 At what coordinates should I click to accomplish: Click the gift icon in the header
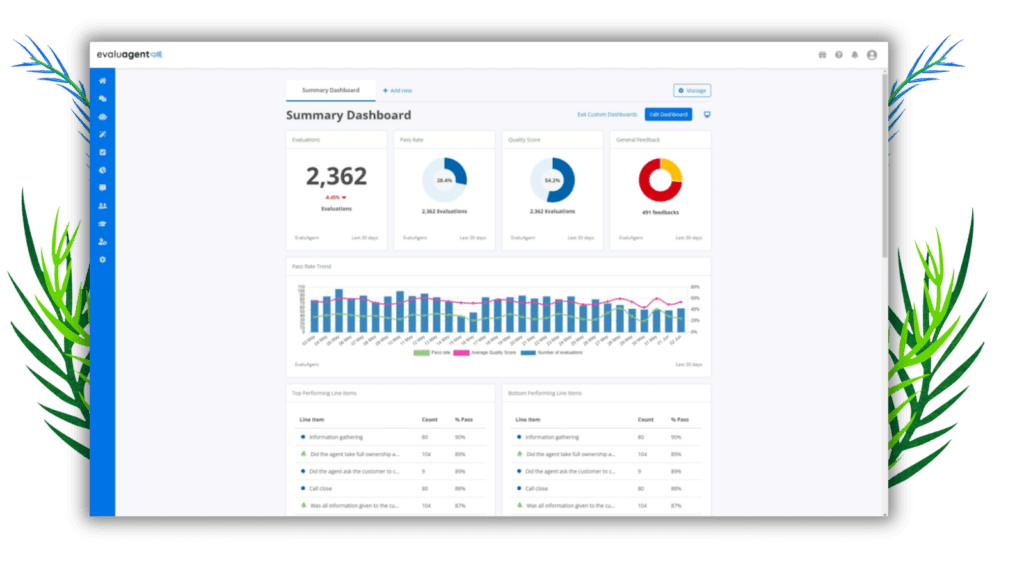[x=822, y=55]
